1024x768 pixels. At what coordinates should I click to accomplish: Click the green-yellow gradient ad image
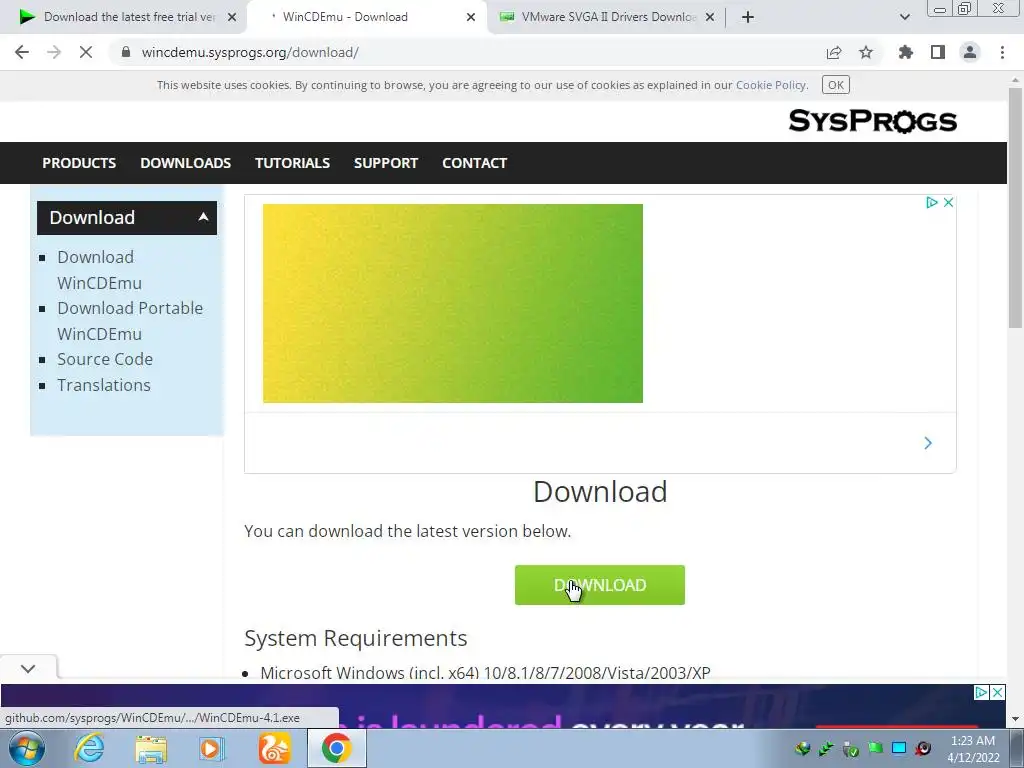point(453,303)
